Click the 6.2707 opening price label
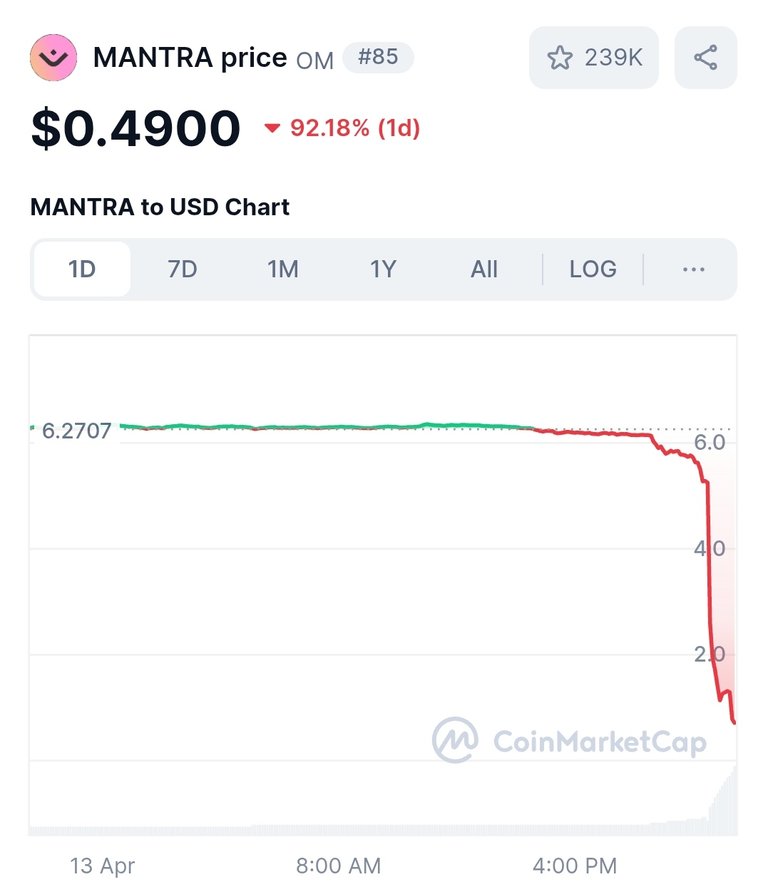 coord(76,431)
